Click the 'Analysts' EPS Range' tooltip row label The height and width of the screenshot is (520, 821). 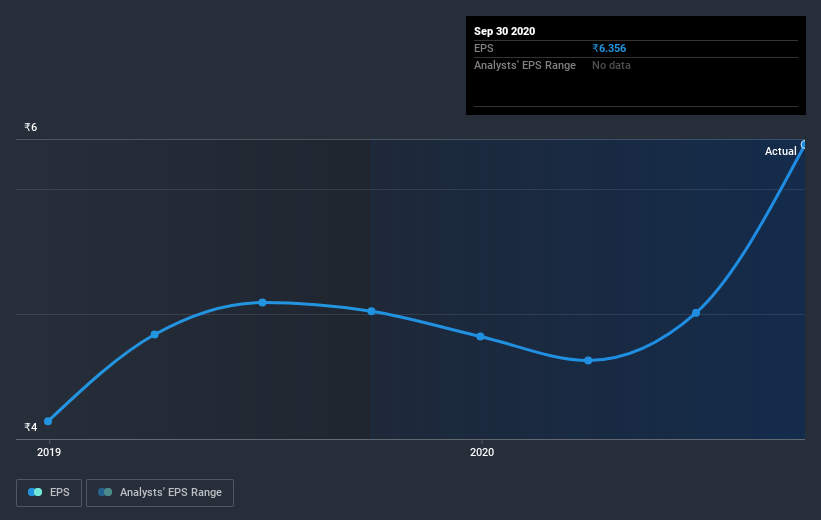point(525,65)
